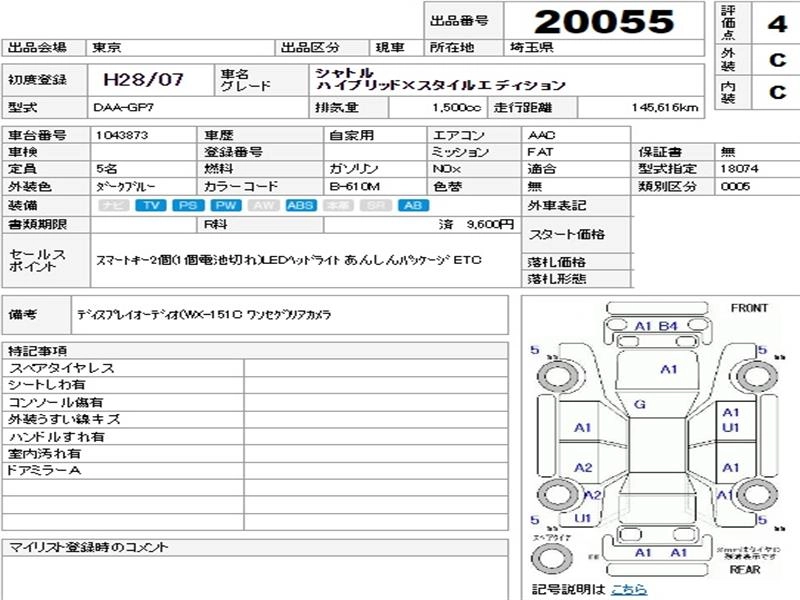Image resolution: width=800 pixels, height=600 pixels.
Task: Click the seating capacity 5名
Action: click(109, 169)
